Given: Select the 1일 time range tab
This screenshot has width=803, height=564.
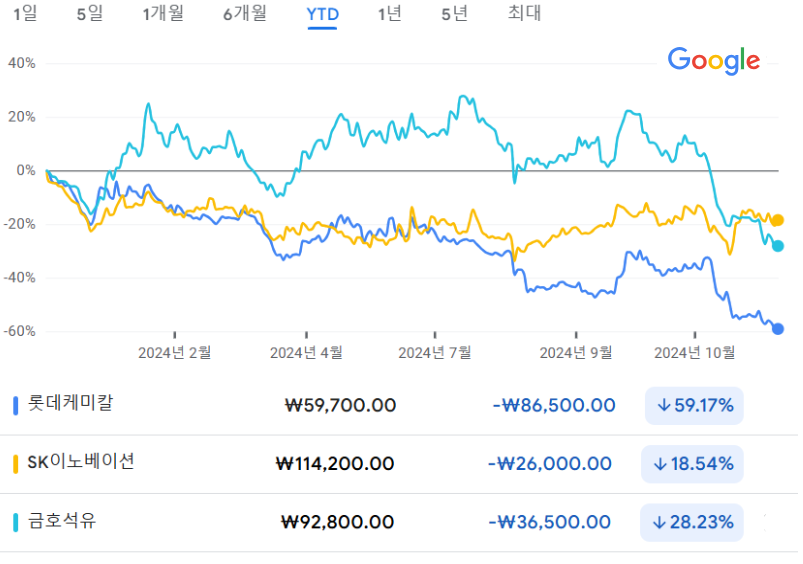Looking at the screenshot, I should click(25, 13).
